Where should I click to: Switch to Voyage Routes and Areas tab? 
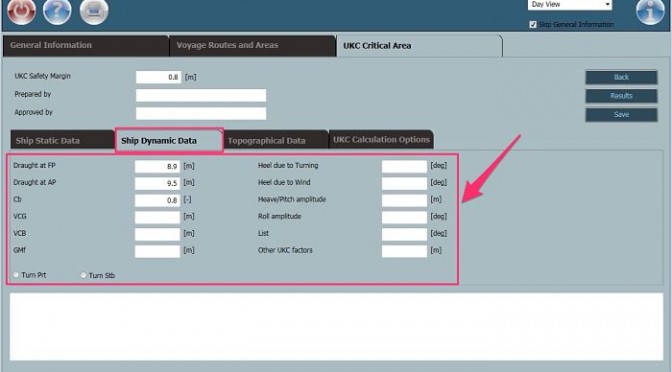pos(252,45)
